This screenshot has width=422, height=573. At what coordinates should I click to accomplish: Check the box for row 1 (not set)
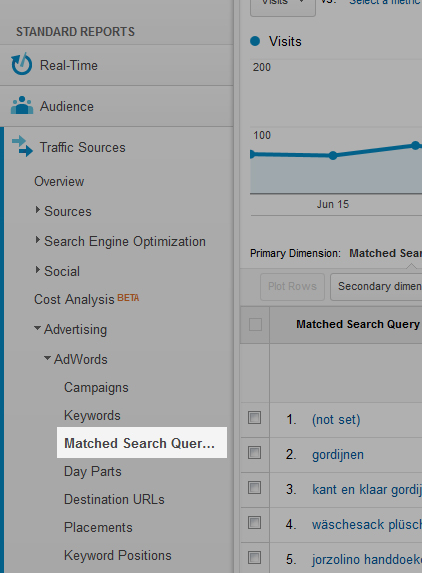coord(254,417)
